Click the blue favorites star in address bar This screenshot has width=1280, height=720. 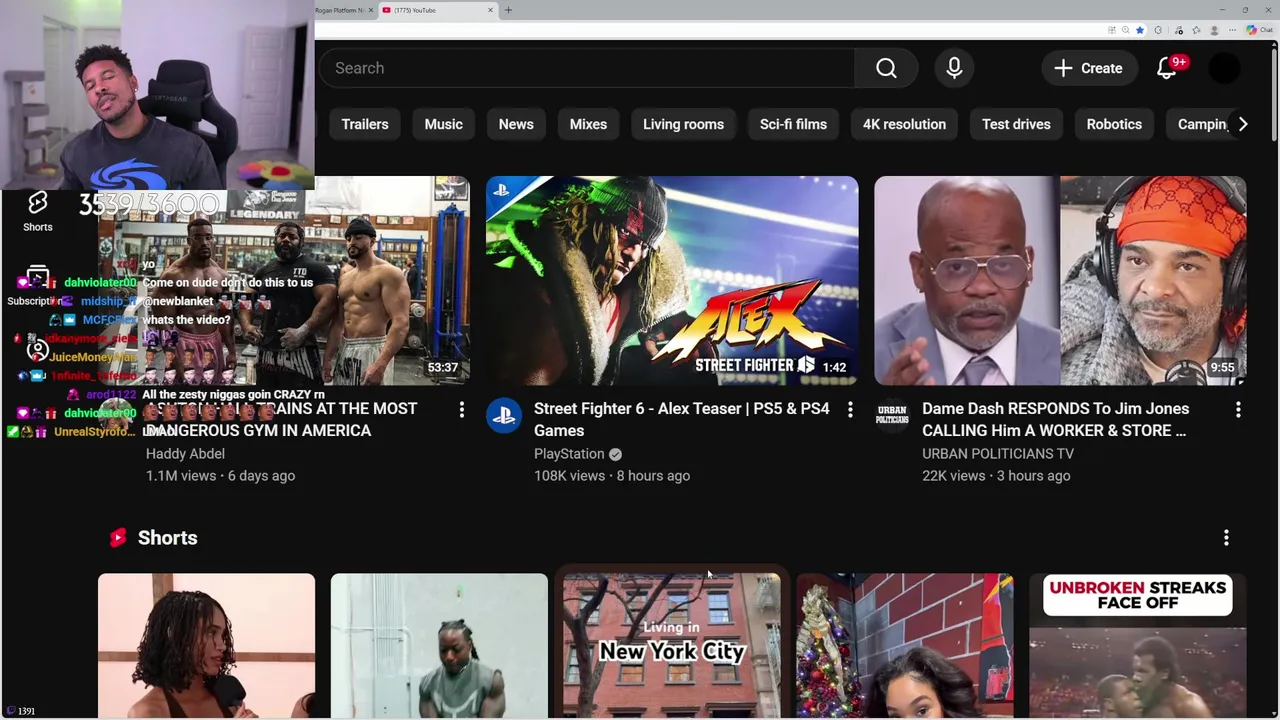[x=1139, y=30]
